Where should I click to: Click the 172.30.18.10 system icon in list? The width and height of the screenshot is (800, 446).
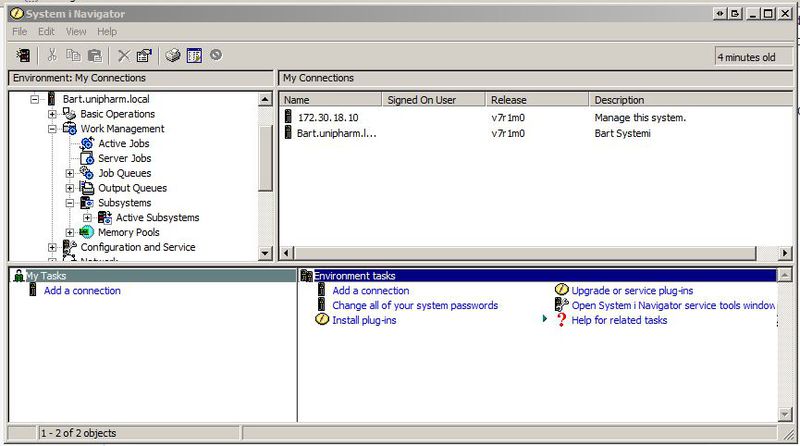[288, 117]
